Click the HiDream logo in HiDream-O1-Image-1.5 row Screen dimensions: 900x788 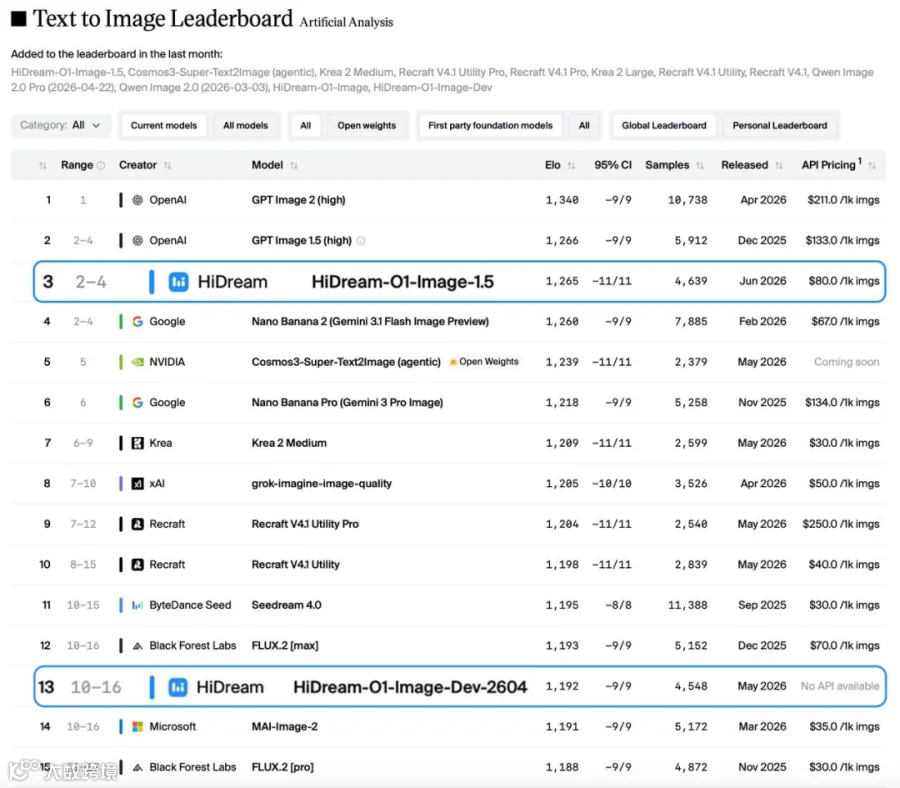click(x=179, y=282)
